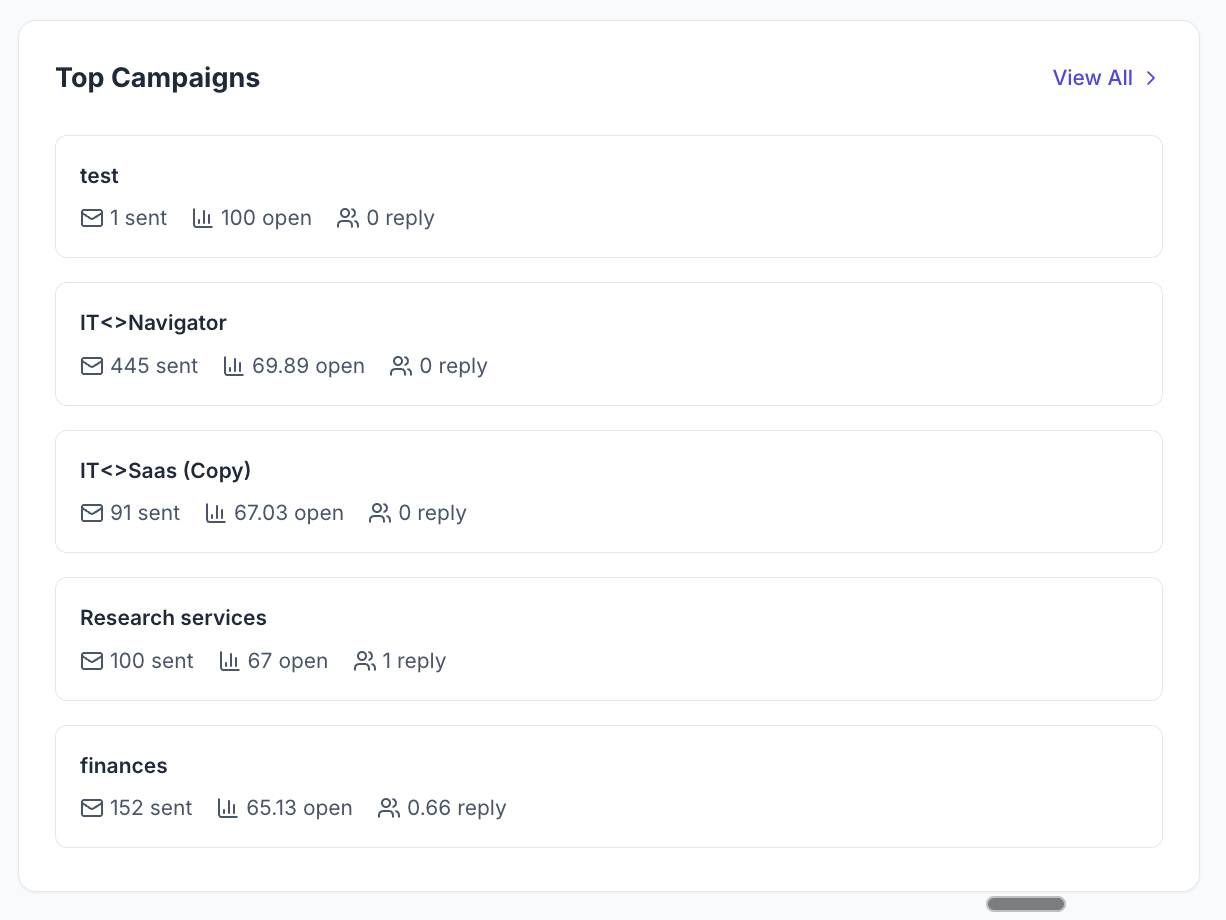The width and height of the screenshot is (1226, 920).
Task: Click the people icon in test campaign
Action: (x=348, y=218)
